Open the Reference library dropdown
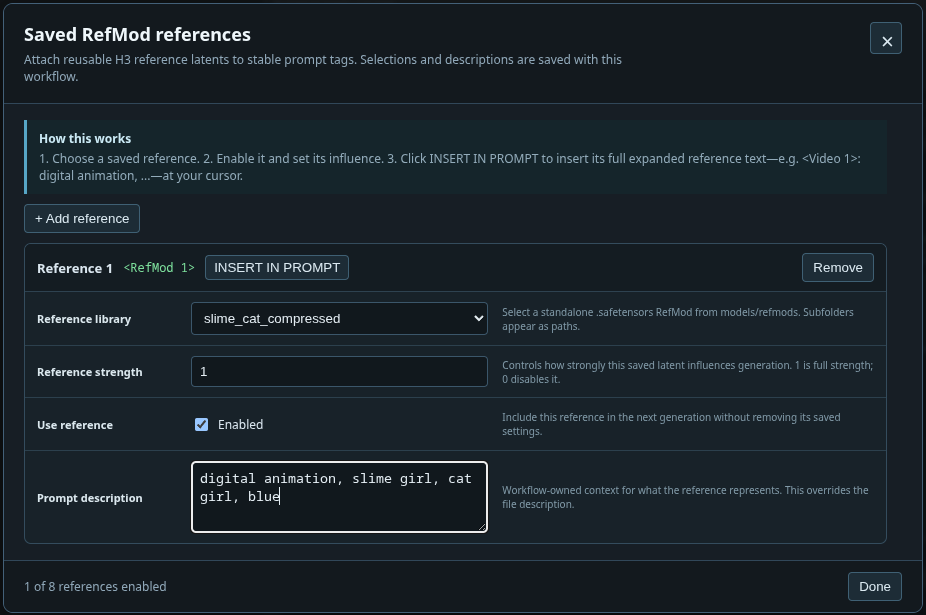Viewport: 926px width, 615px height. [339, 318]
